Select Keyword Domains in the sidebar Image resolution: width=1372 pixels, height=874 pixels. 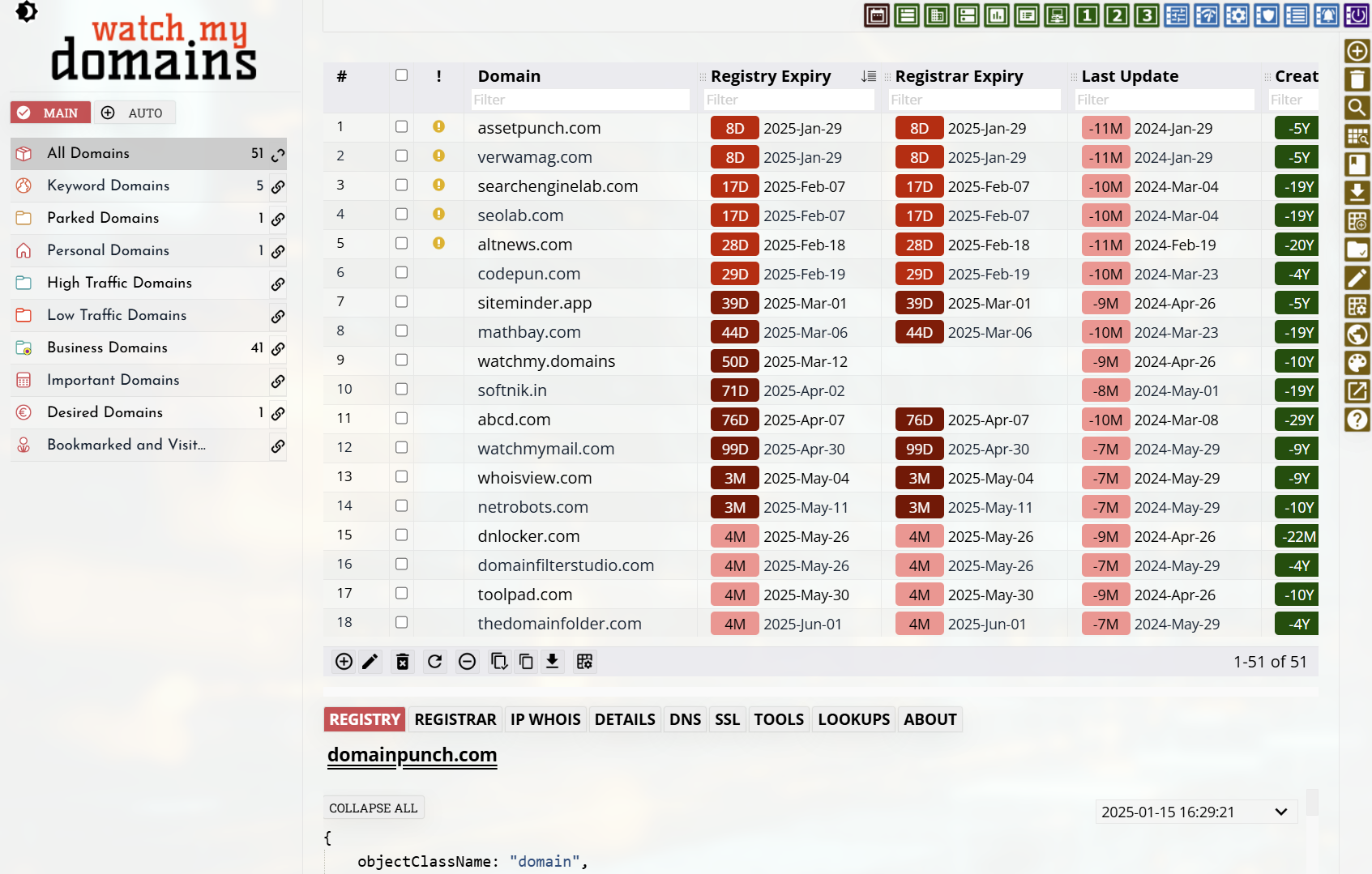tap(108, 185)
